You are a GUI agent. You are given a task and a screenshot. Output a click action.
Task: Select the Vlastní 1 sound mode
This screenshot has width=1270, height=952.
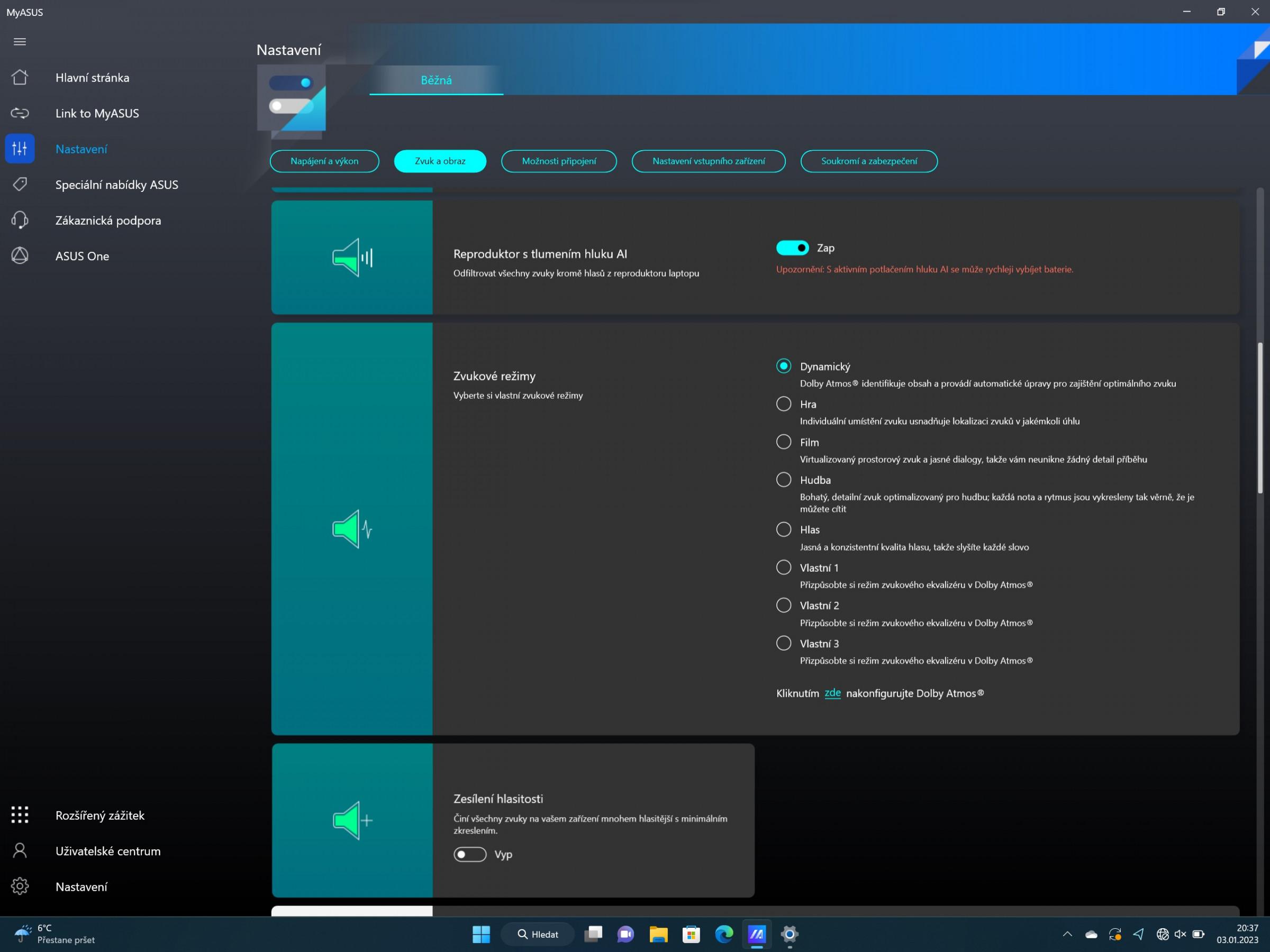click(783, 567)
